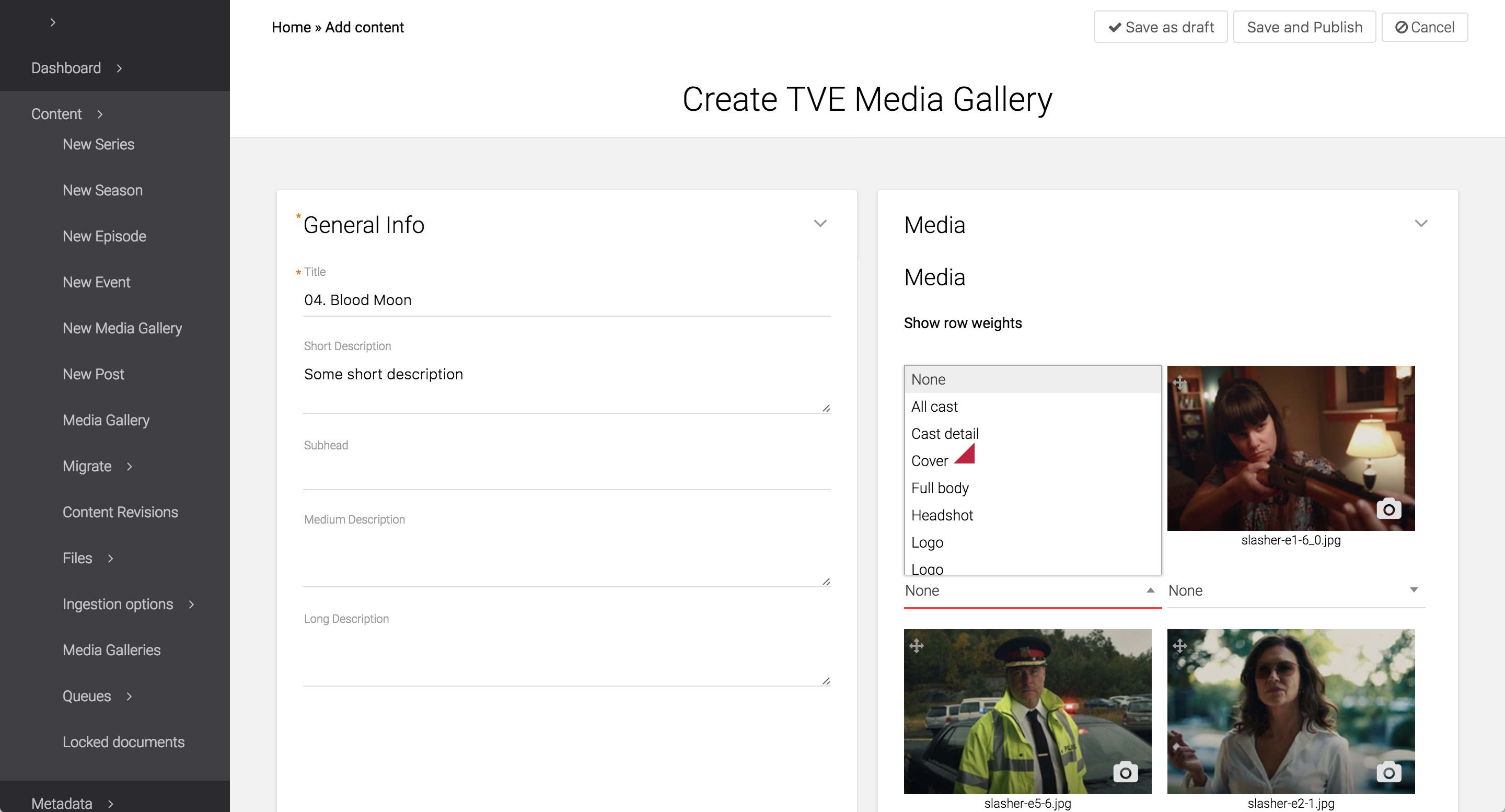
Task: Cancel the content creation
Action: coord(1424,27)
